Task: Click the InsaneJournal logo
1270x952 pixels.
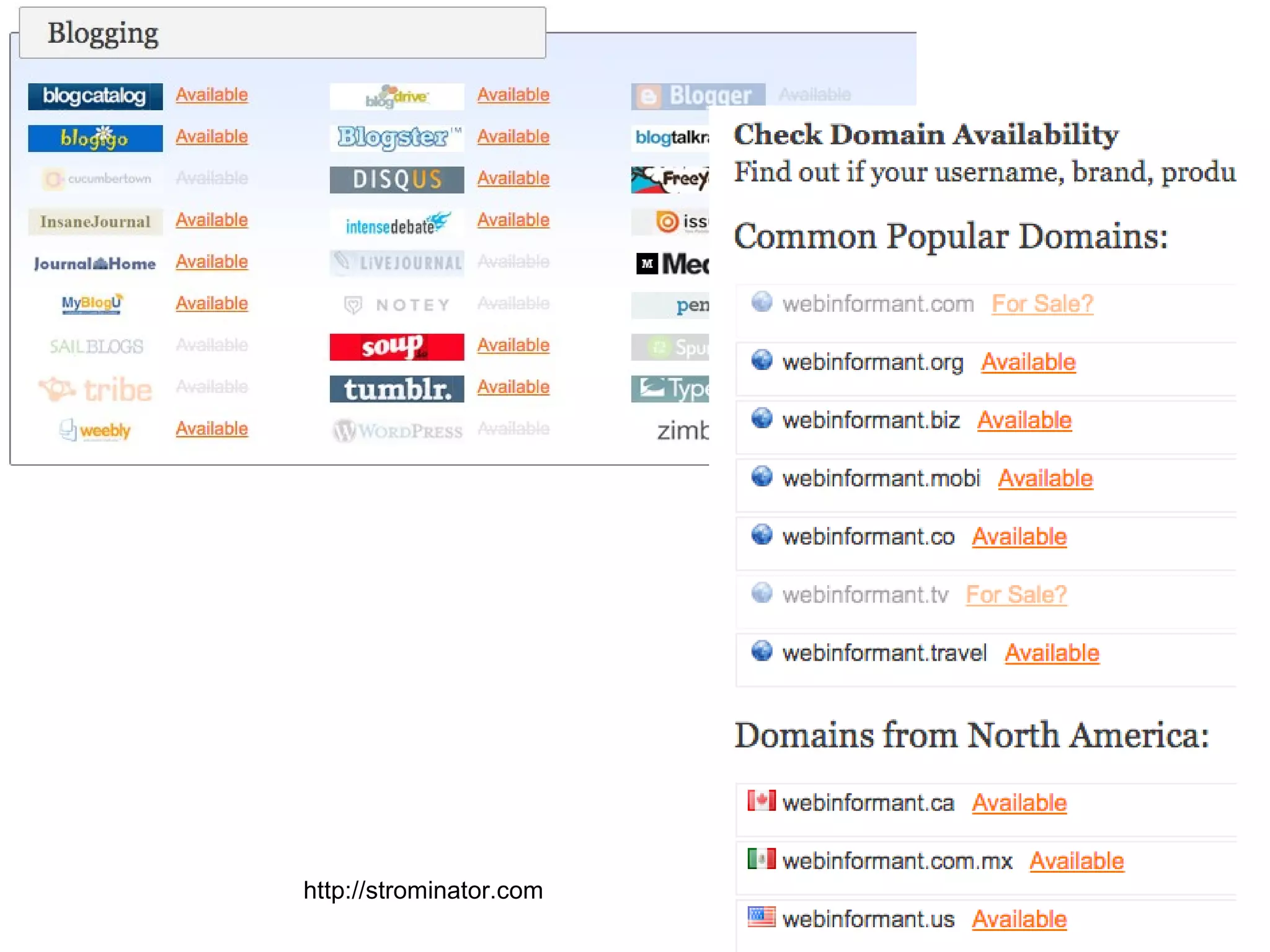Action: tap(95, 221)
